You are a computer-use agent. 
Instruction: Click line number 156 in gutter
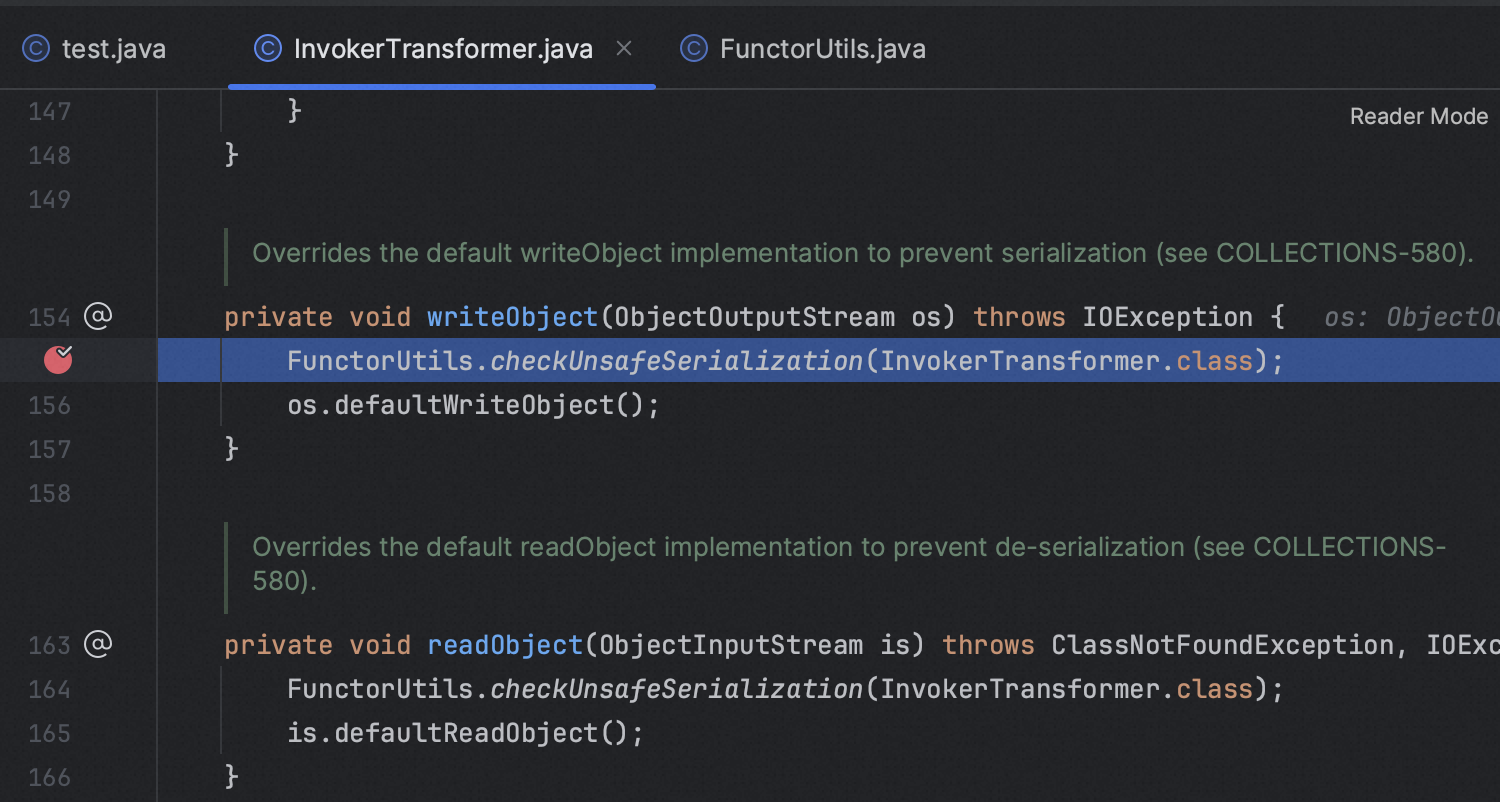49,405
